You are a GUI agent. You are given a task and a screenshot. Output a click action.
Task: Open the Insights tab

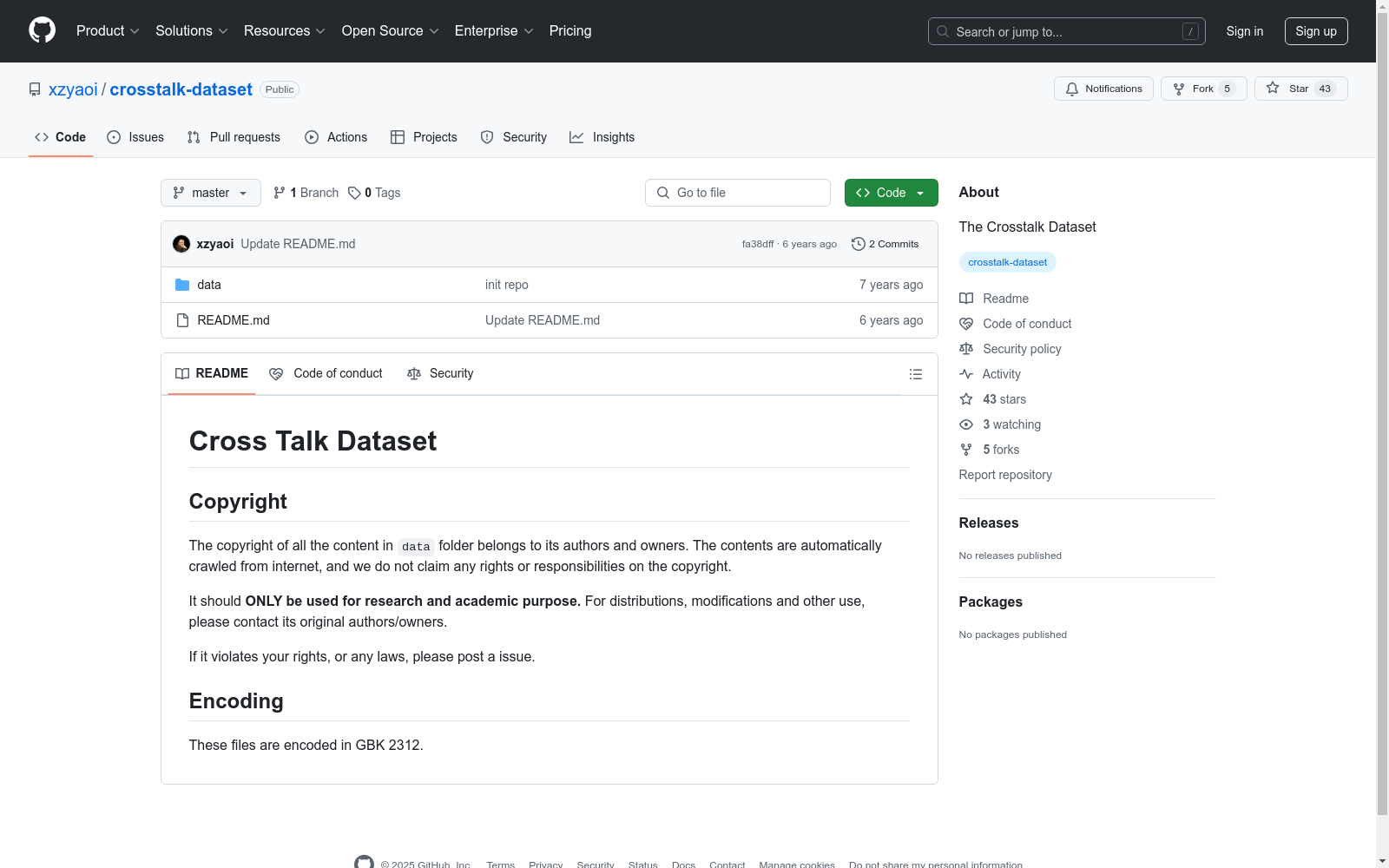[602, 137]
